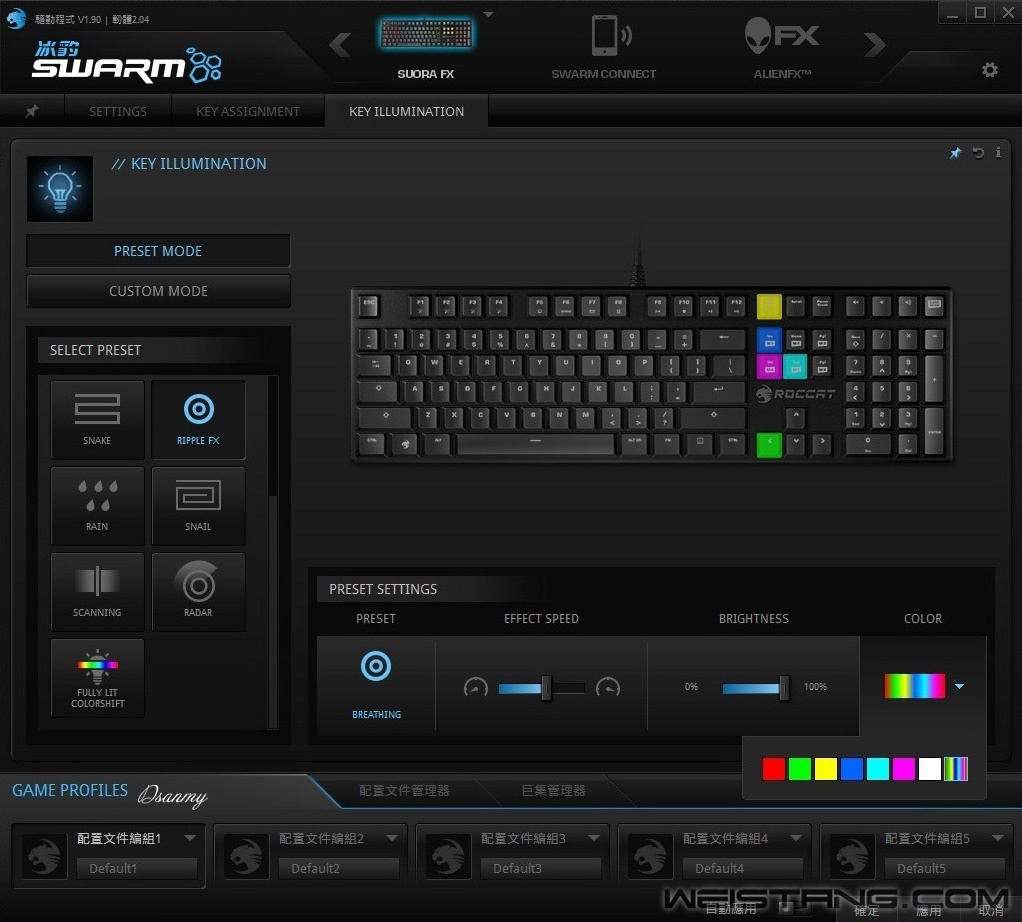The width and height of the screenshot is (1022, 922).
Task: Activate CUSTOM MODE
Action: coord(158,291)
